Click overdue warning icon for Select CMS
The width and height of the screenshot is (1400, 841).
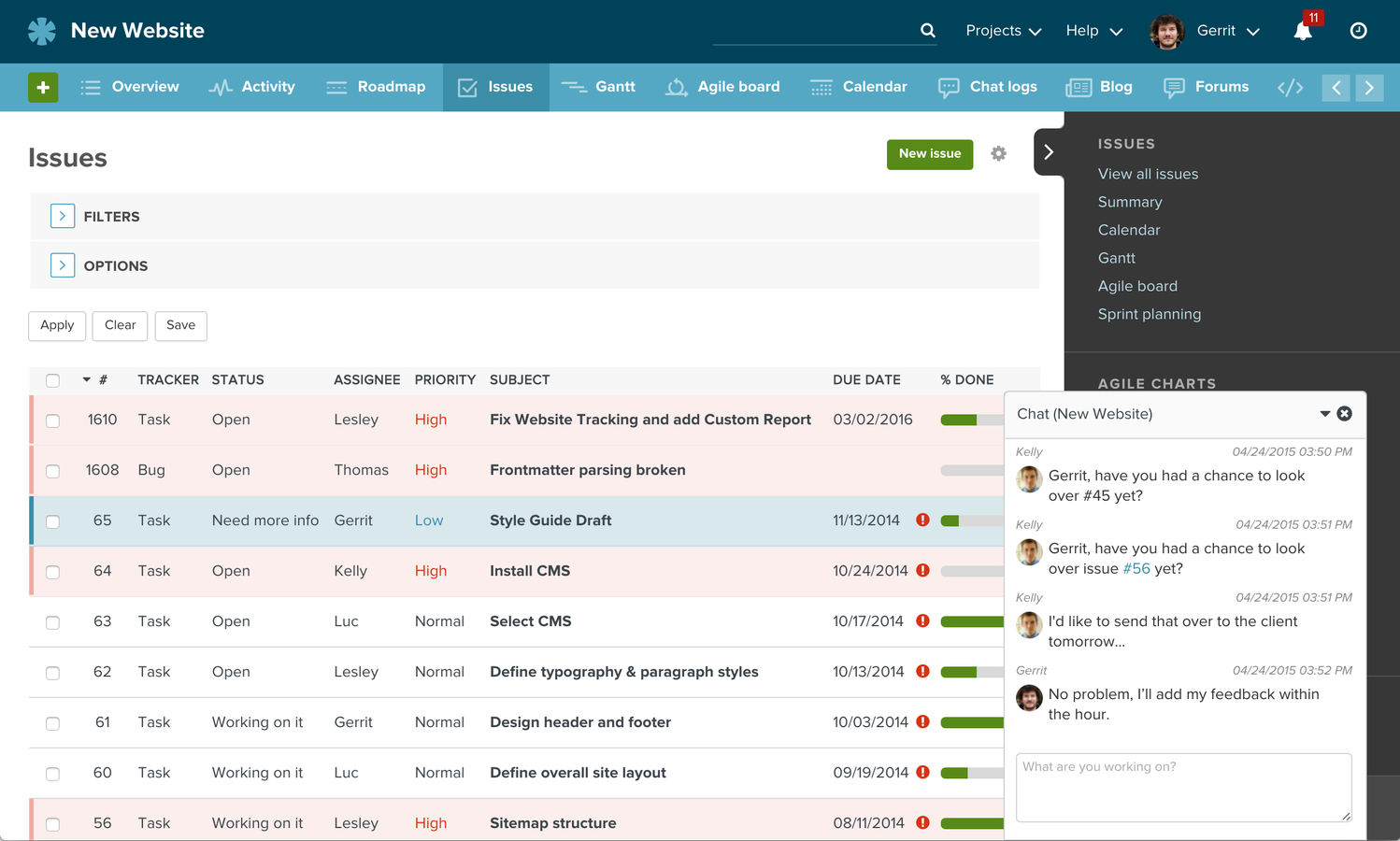point(923,621)
